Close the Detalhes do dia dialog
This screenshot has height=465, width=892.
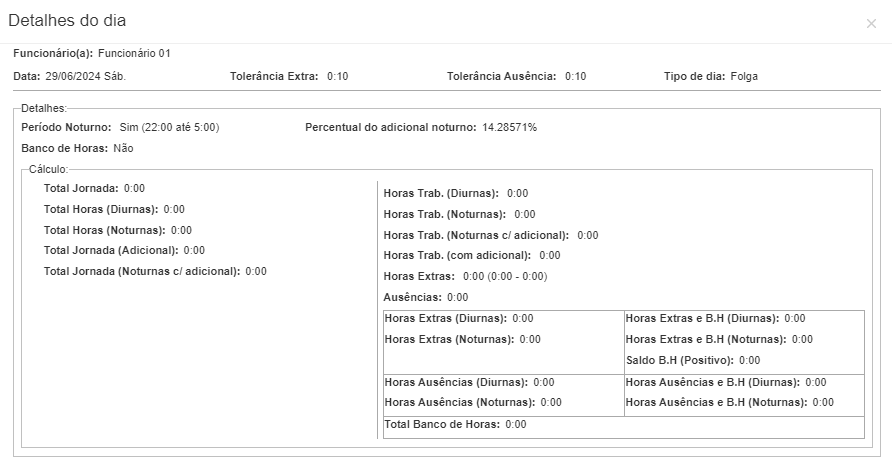(x=870, y=23)
